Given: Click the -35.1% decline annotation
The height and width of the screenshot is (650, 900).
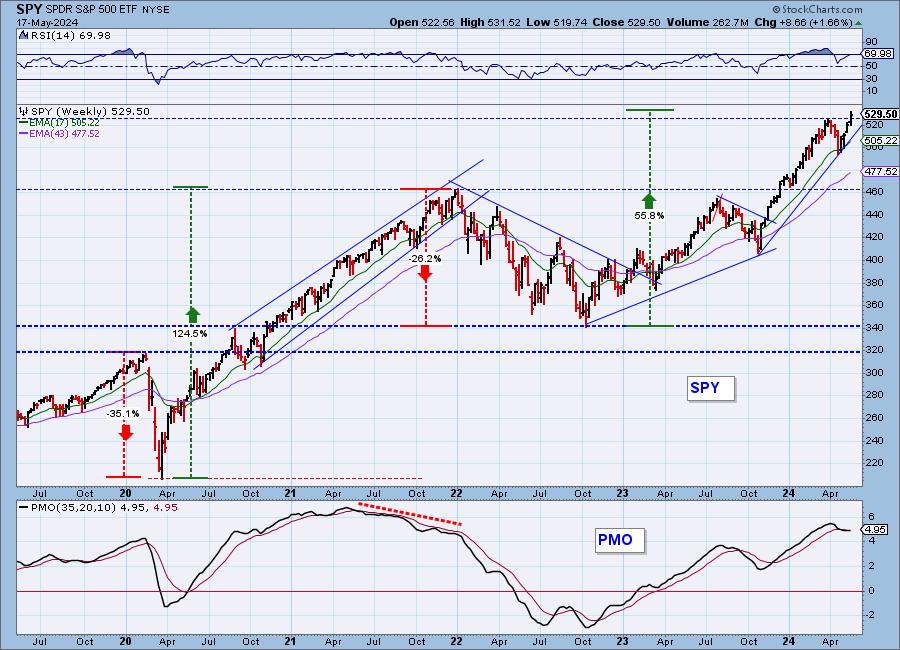Looking at the screenshot, I should [x=123, y=413].
